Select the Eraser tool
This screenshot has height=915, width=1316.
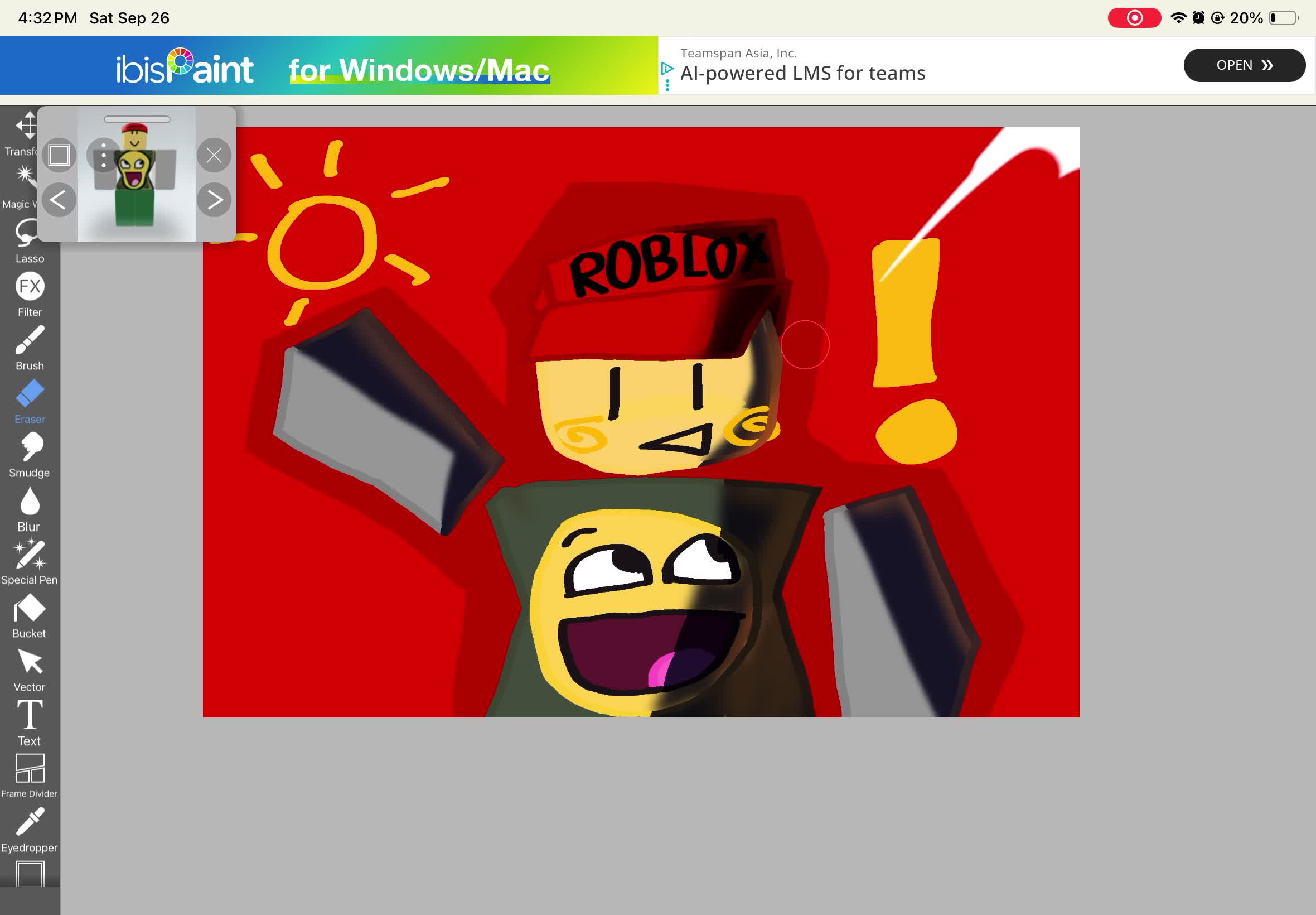tap(30, 402)
